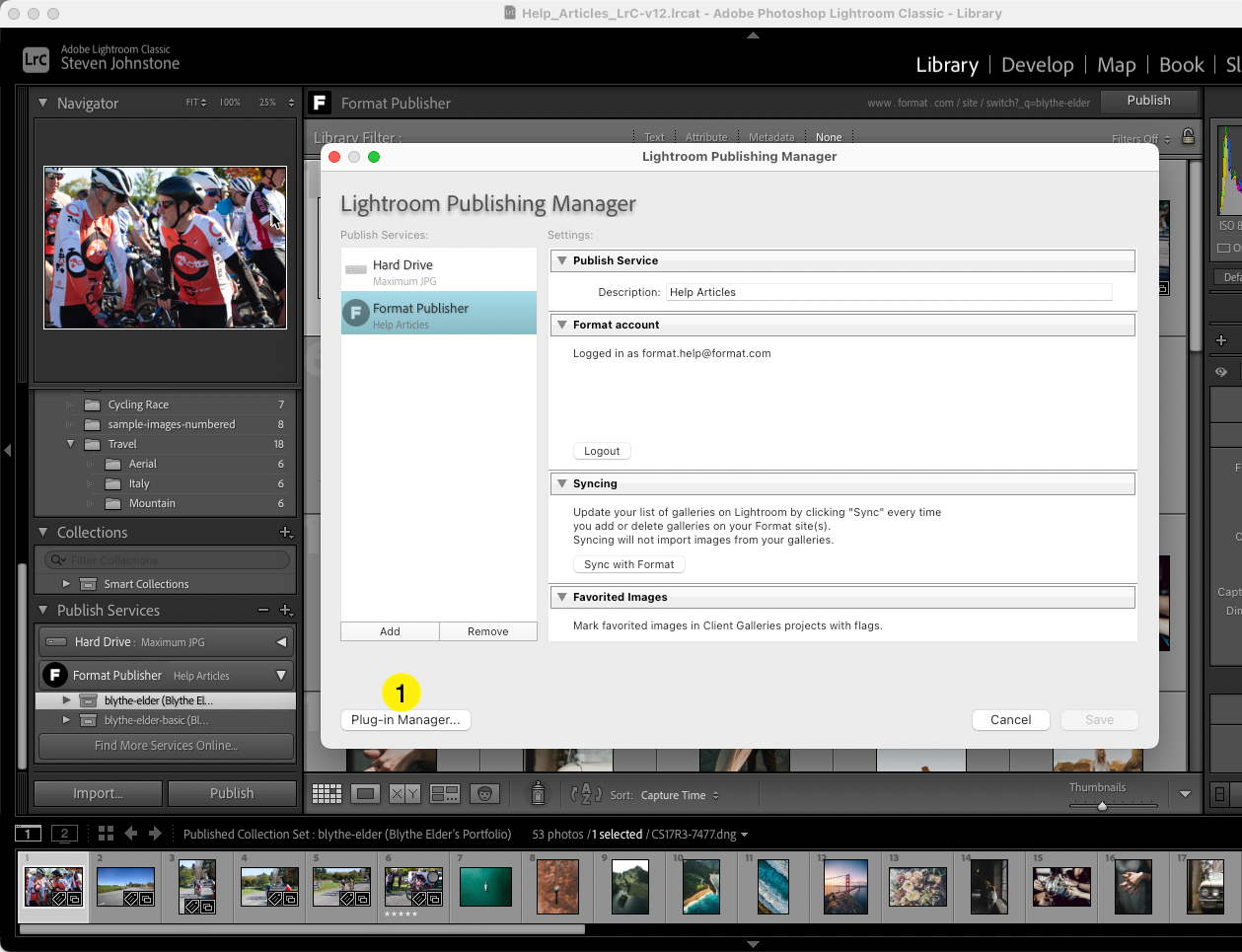1242x952 pixels.
Task: Click the Plug-in Manager button
Action: coord(404,719)
